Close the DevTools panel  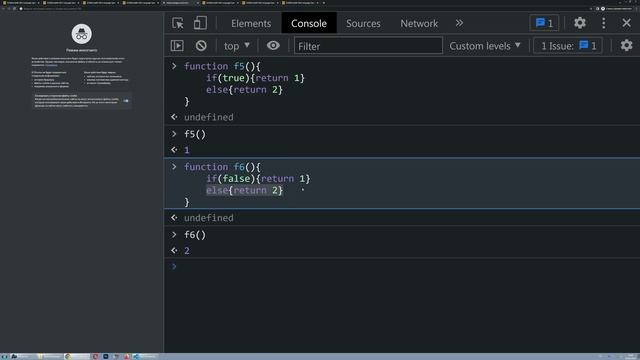coord(627,23)
